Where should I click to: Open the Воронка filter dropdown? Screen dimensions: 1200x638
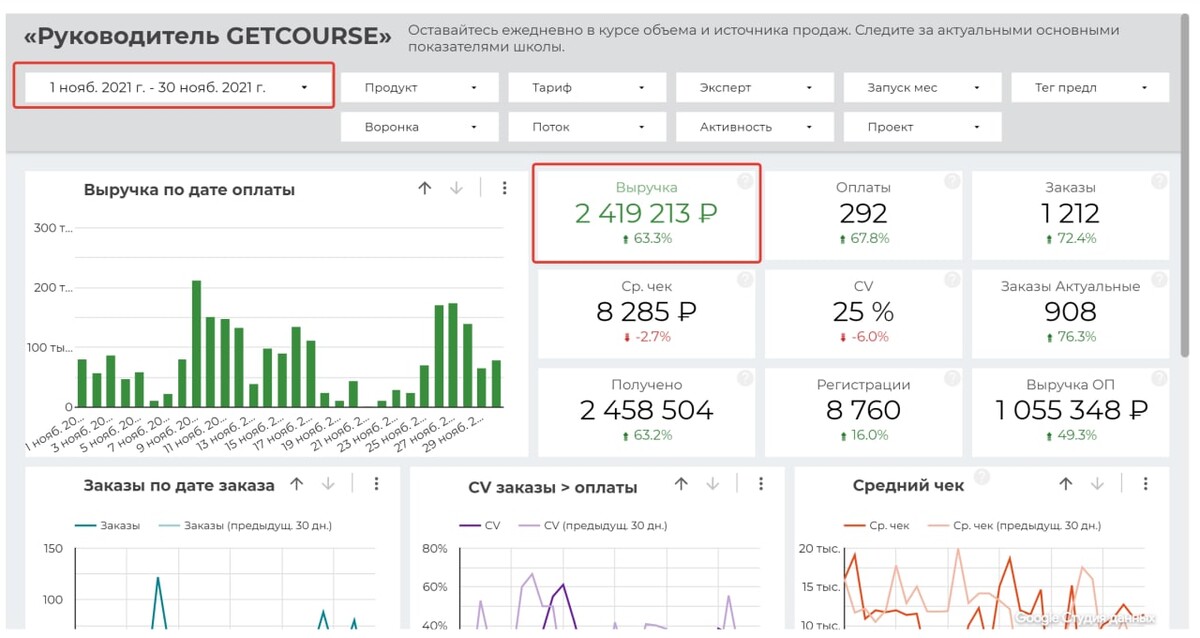pos(419,127)
